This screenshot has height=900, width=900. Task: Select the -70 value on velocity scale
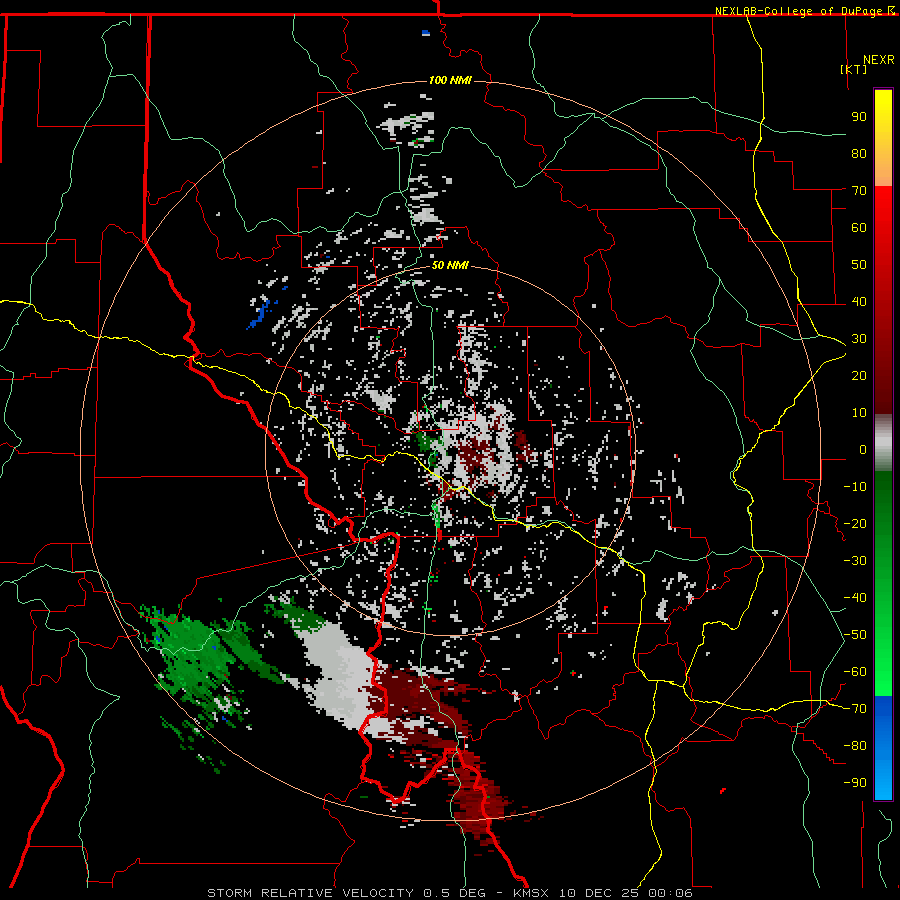point(855,709)
